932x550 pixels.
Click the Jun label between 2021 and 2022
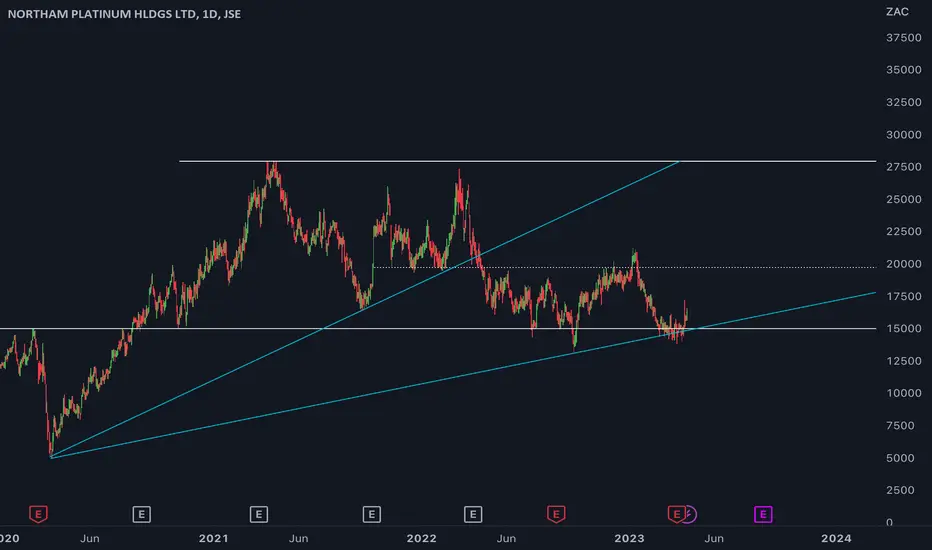pyautogui.click(x=298, y=538)
